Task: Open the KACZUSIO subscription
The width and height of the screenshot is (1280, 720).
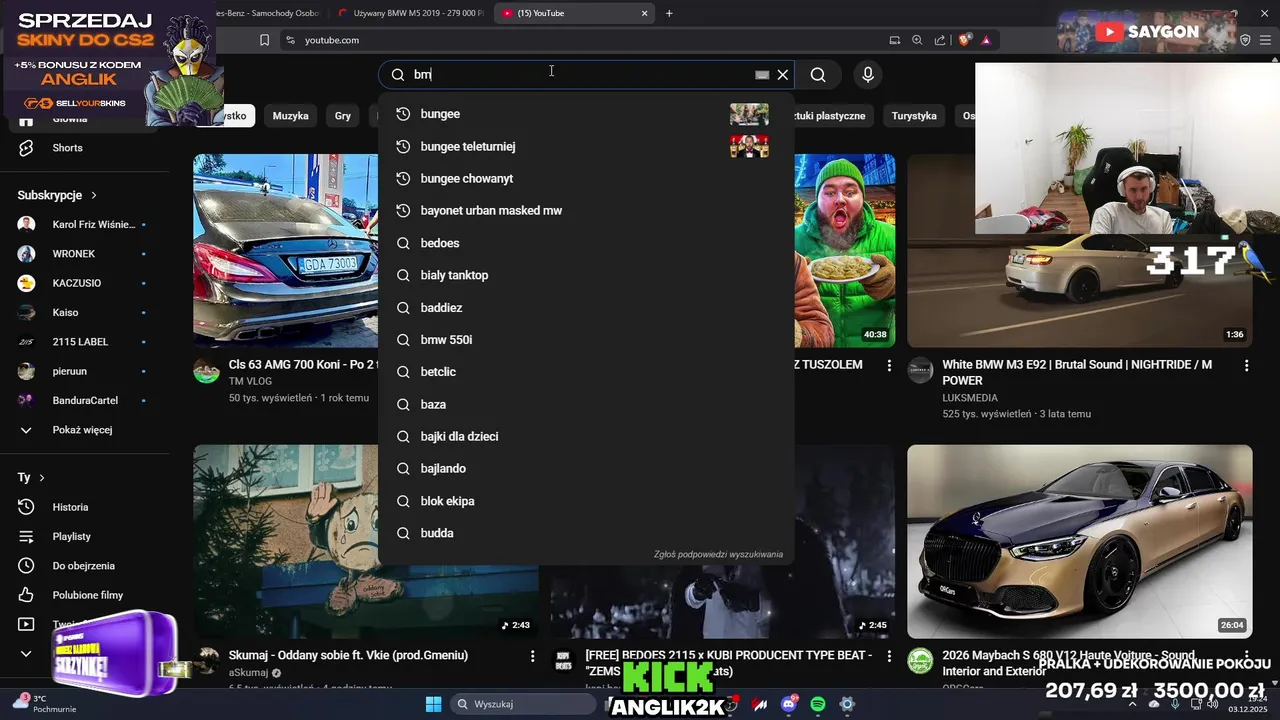Action: click(82, 283)
